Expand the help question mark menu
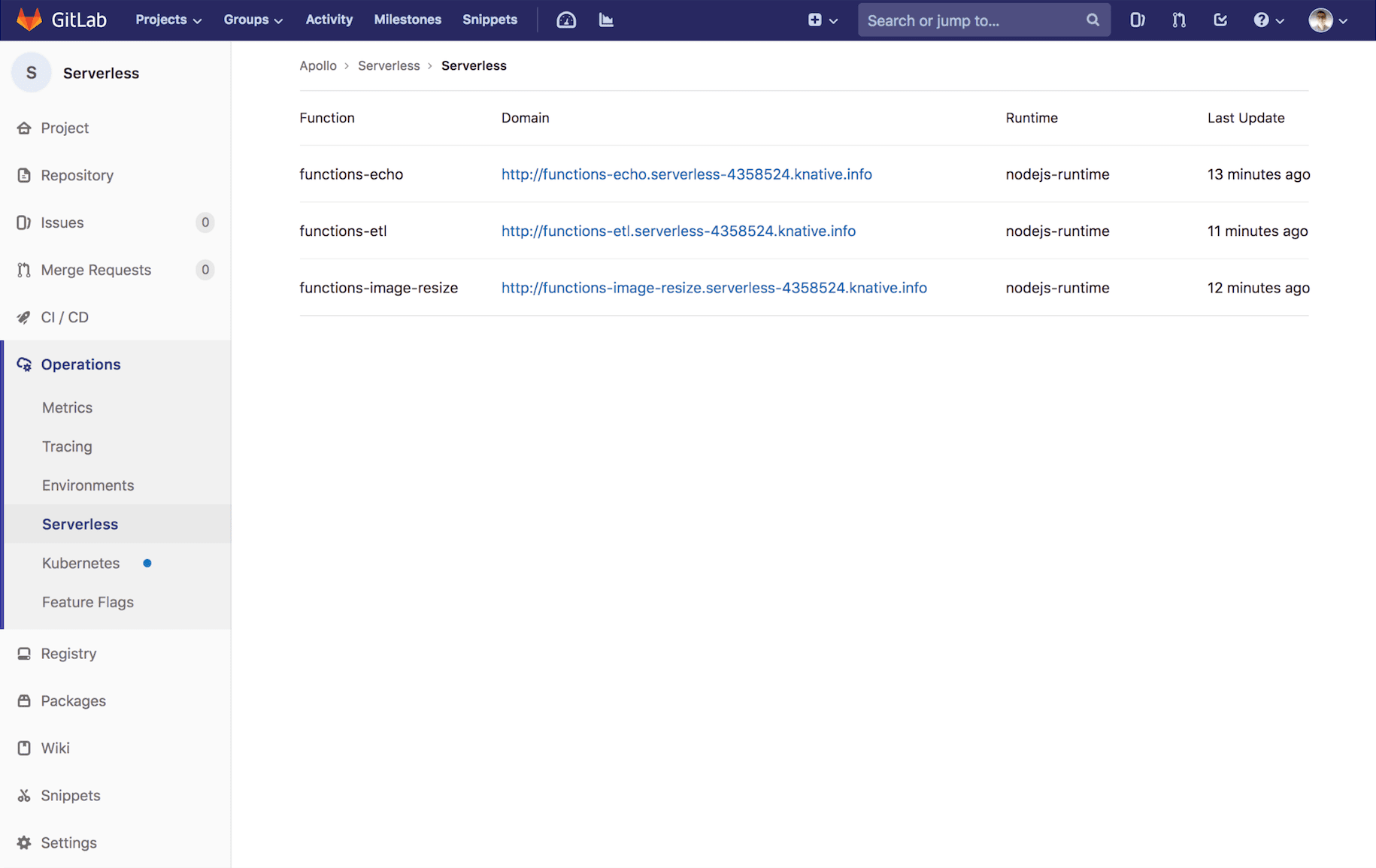The width and height of the screenshot is (1376, 868). (x=1268, y=20)
